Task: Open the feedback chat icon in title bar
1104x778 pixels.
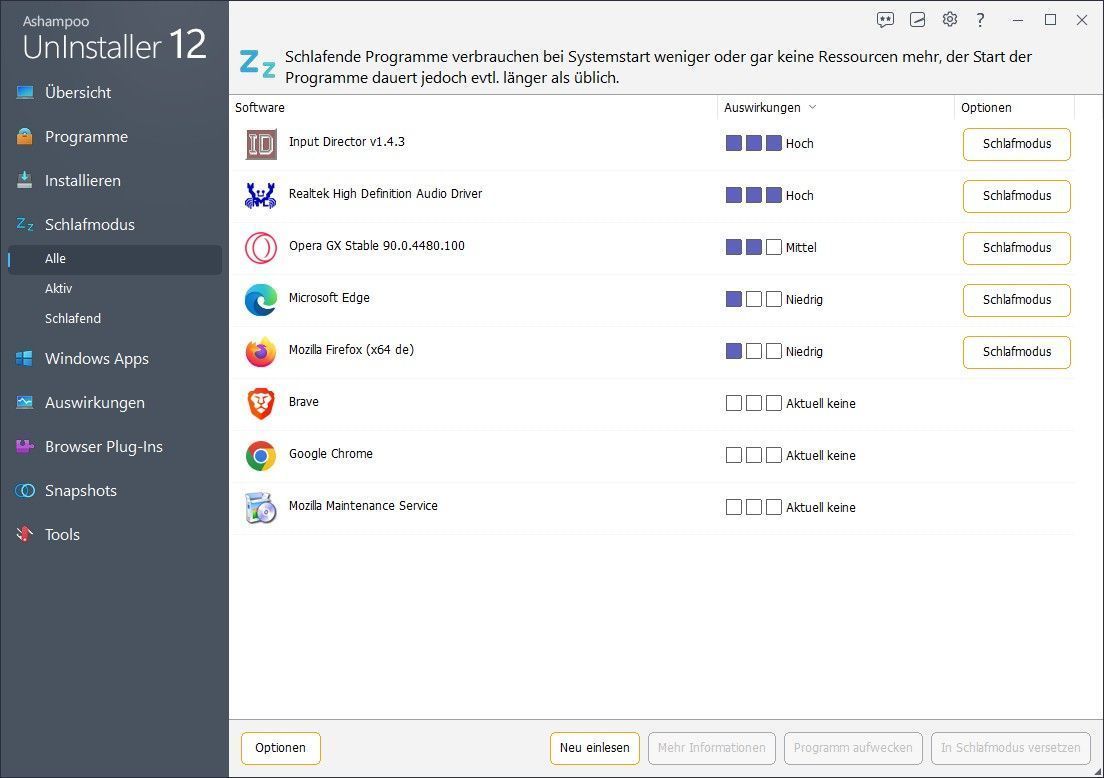Action: click(x=885, y=20)
